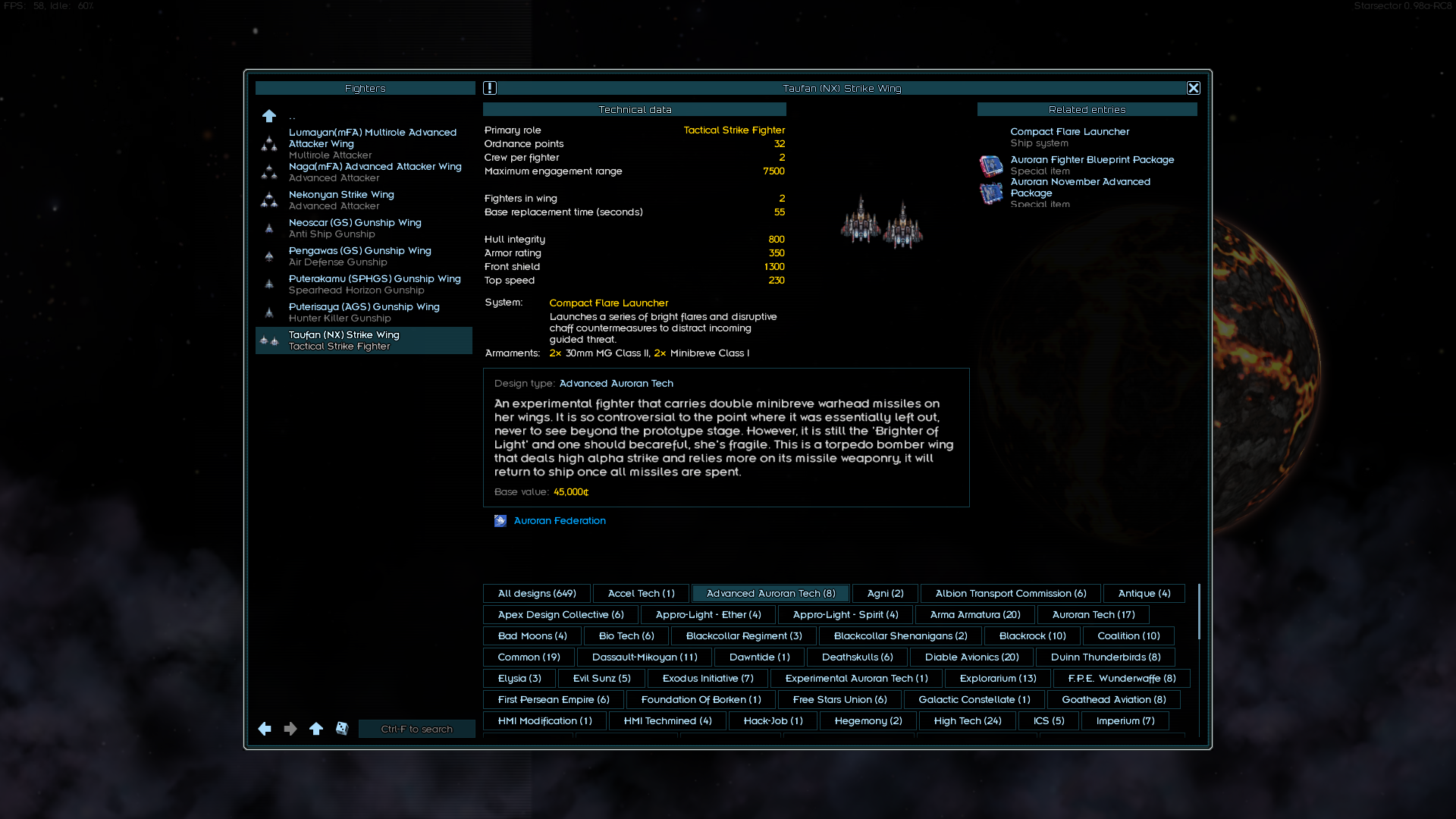Click the exclamation mark icon in title bar

click(490, 88)
